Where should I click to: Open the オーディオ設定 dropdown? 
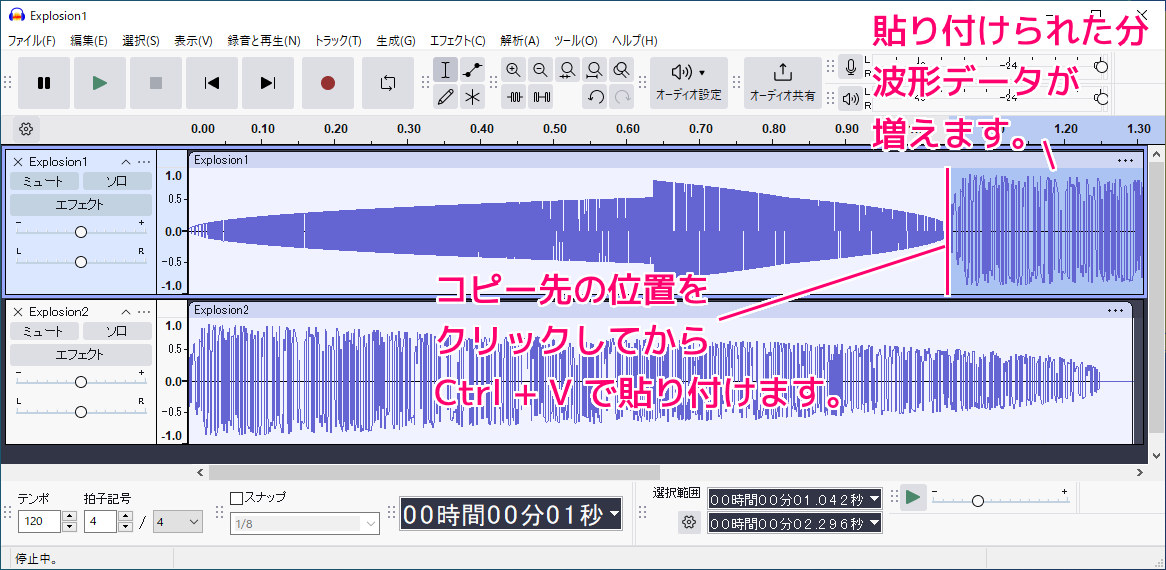(x=688, y=82)
